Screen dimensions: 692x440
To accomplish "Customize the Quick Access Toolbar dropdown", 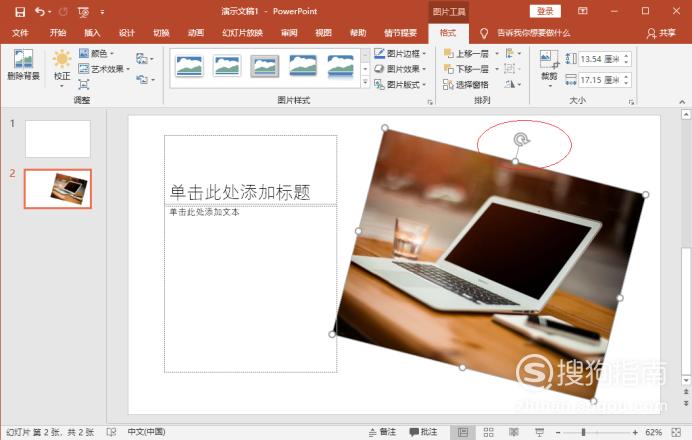I will (x=102, y=12).
